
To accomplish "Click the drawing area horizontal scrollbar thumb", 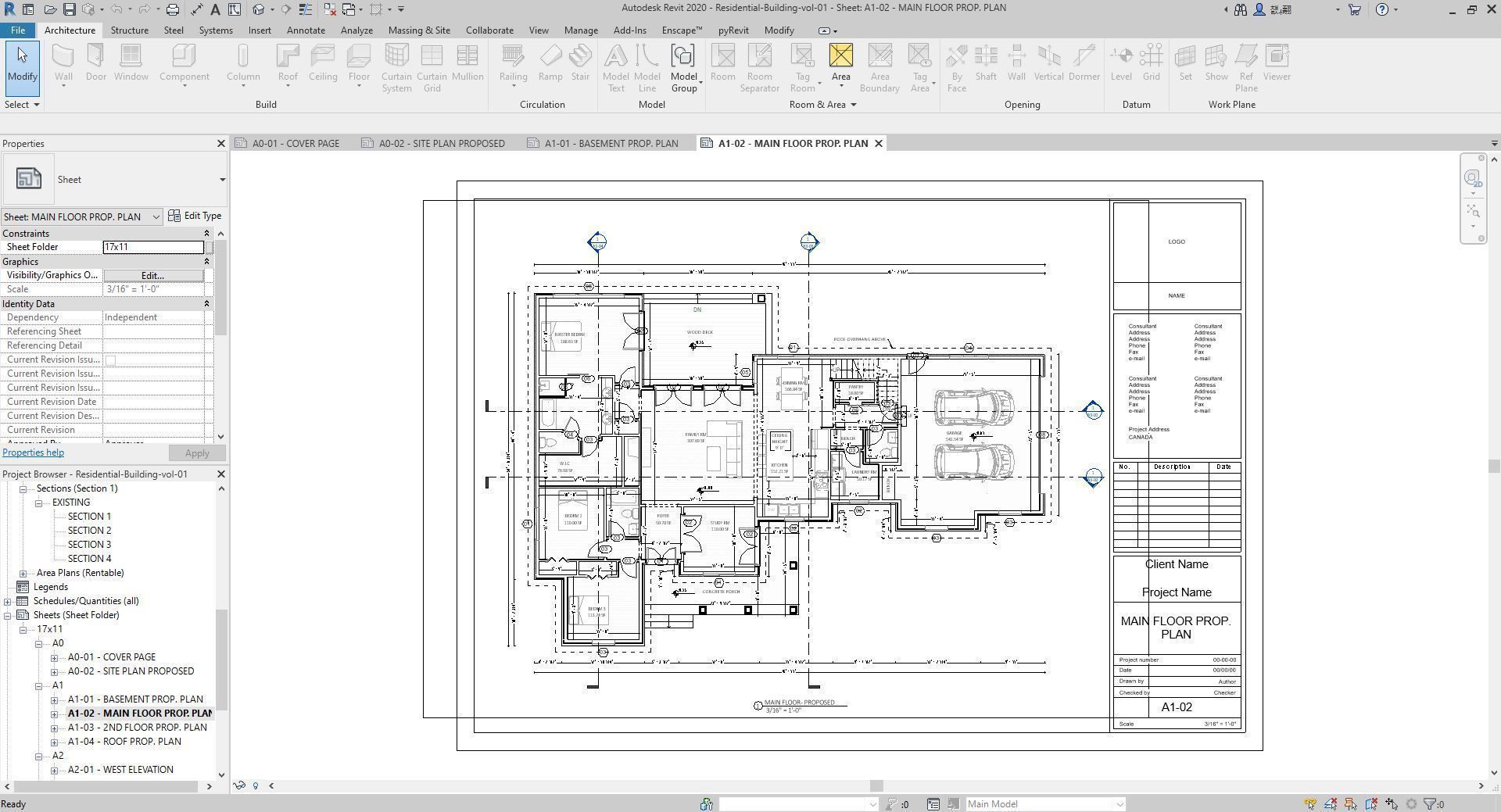I will click(x=876, y=786).
